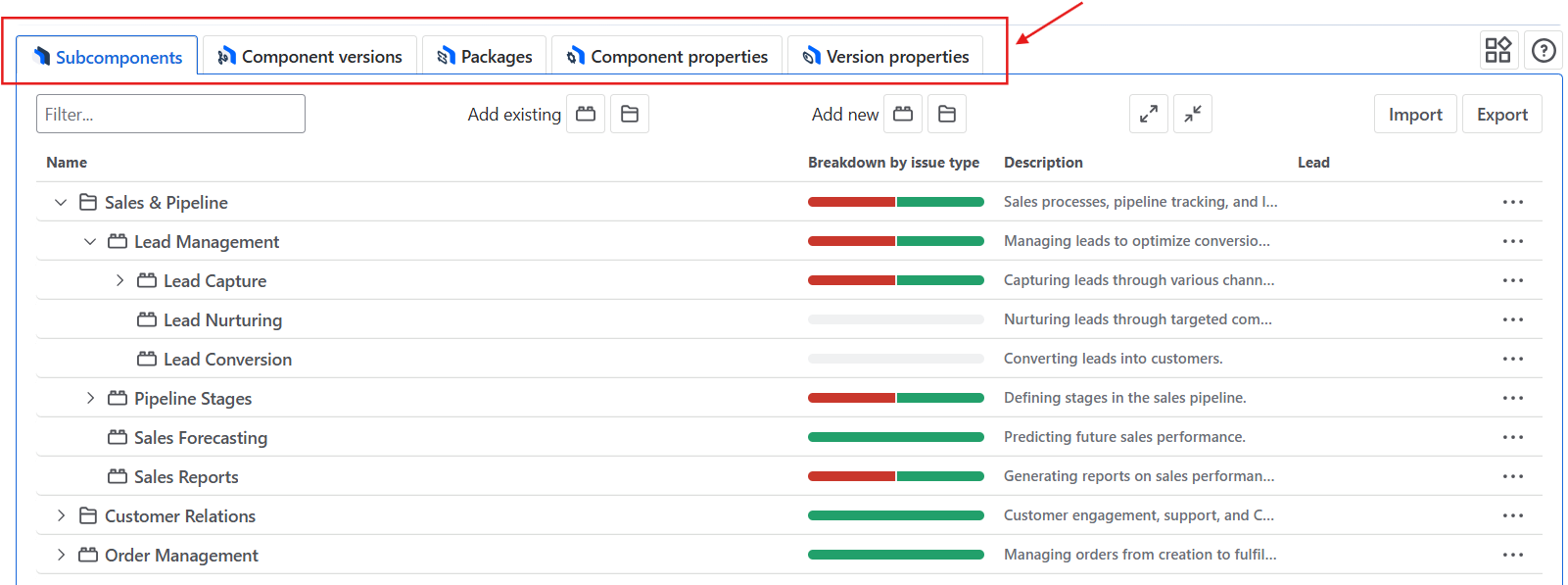This screenshot has width=1568, height=585.
Task: Open more options for Lead Nurturing
Action: (1513, 319)
